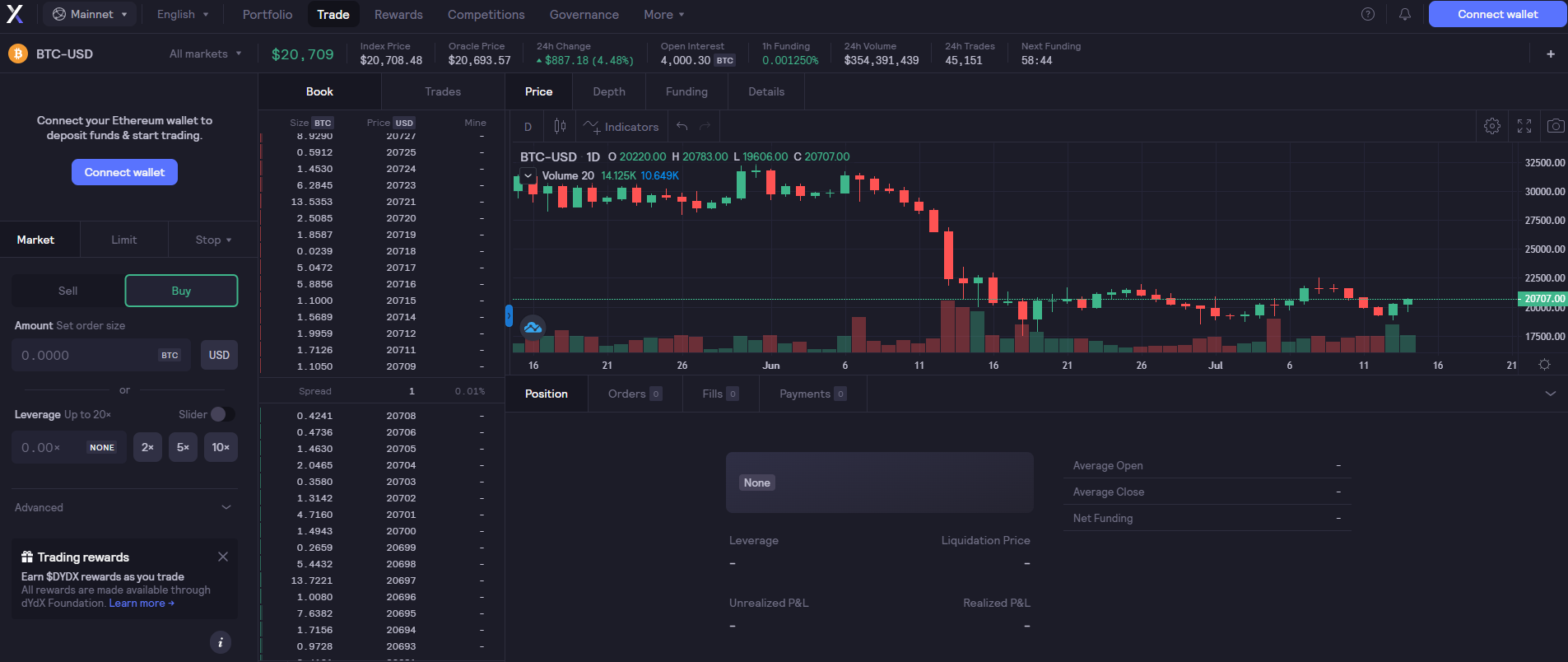This screenshot has width=1568, height=662.
Task: Go to the Portfolio page
Action: coord(268,14)
